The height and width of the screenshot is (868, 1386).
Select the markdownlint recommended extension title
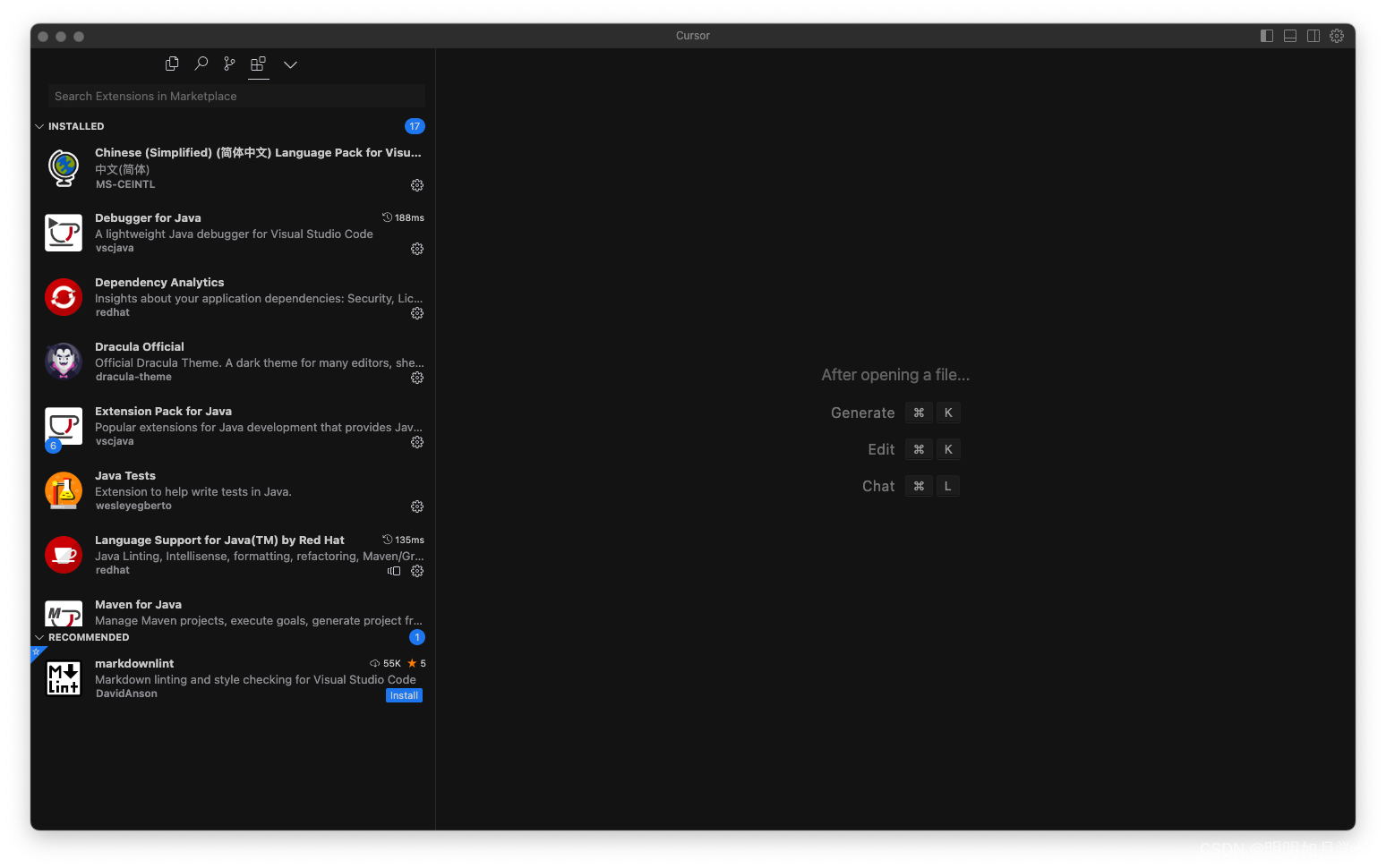134,663
